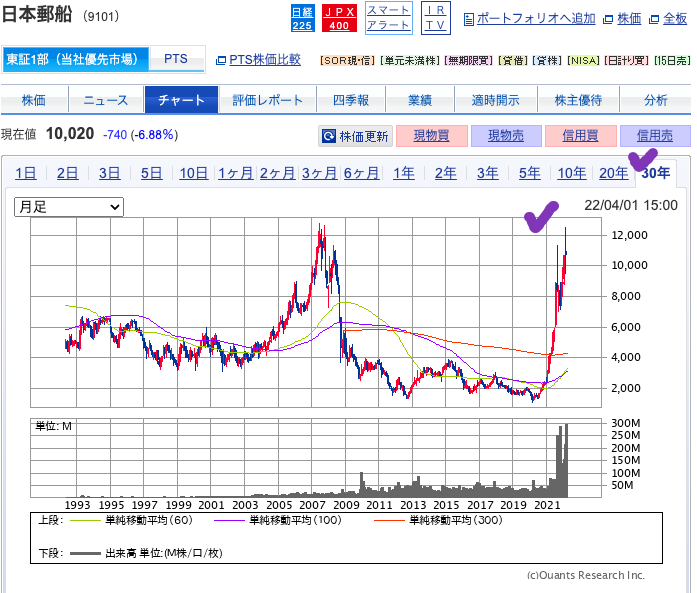Screen dimensions: 697x593
Task: Open PTS株価比較 link
Action: pos(264,60)
